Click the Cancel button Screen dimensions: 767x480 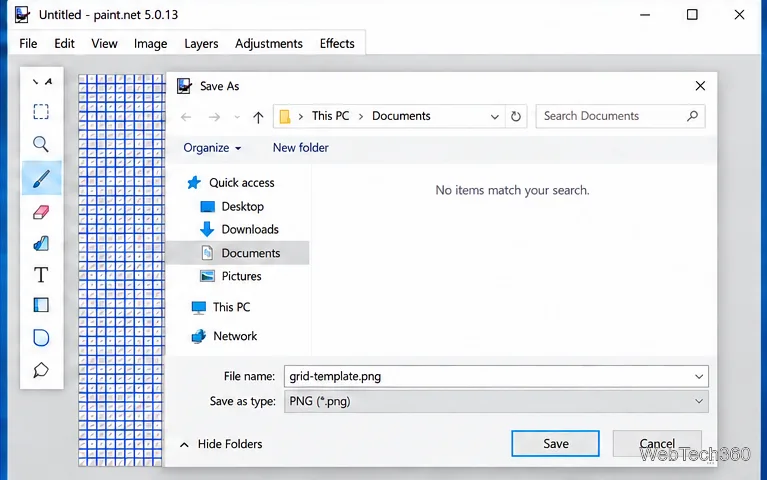pyautogui.click(x=657, y=443)
